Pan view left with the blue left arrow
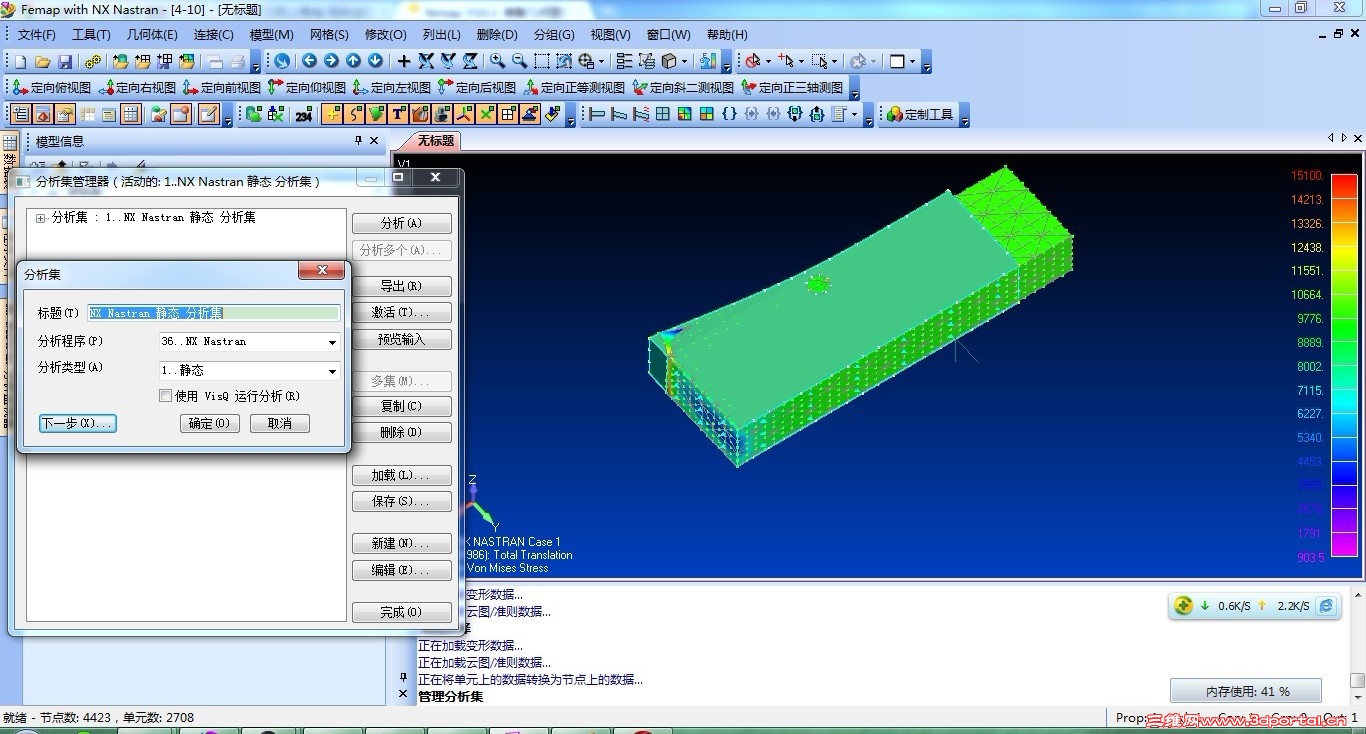The width and height of the screenshot is (1366, 734). coord(309,60)
